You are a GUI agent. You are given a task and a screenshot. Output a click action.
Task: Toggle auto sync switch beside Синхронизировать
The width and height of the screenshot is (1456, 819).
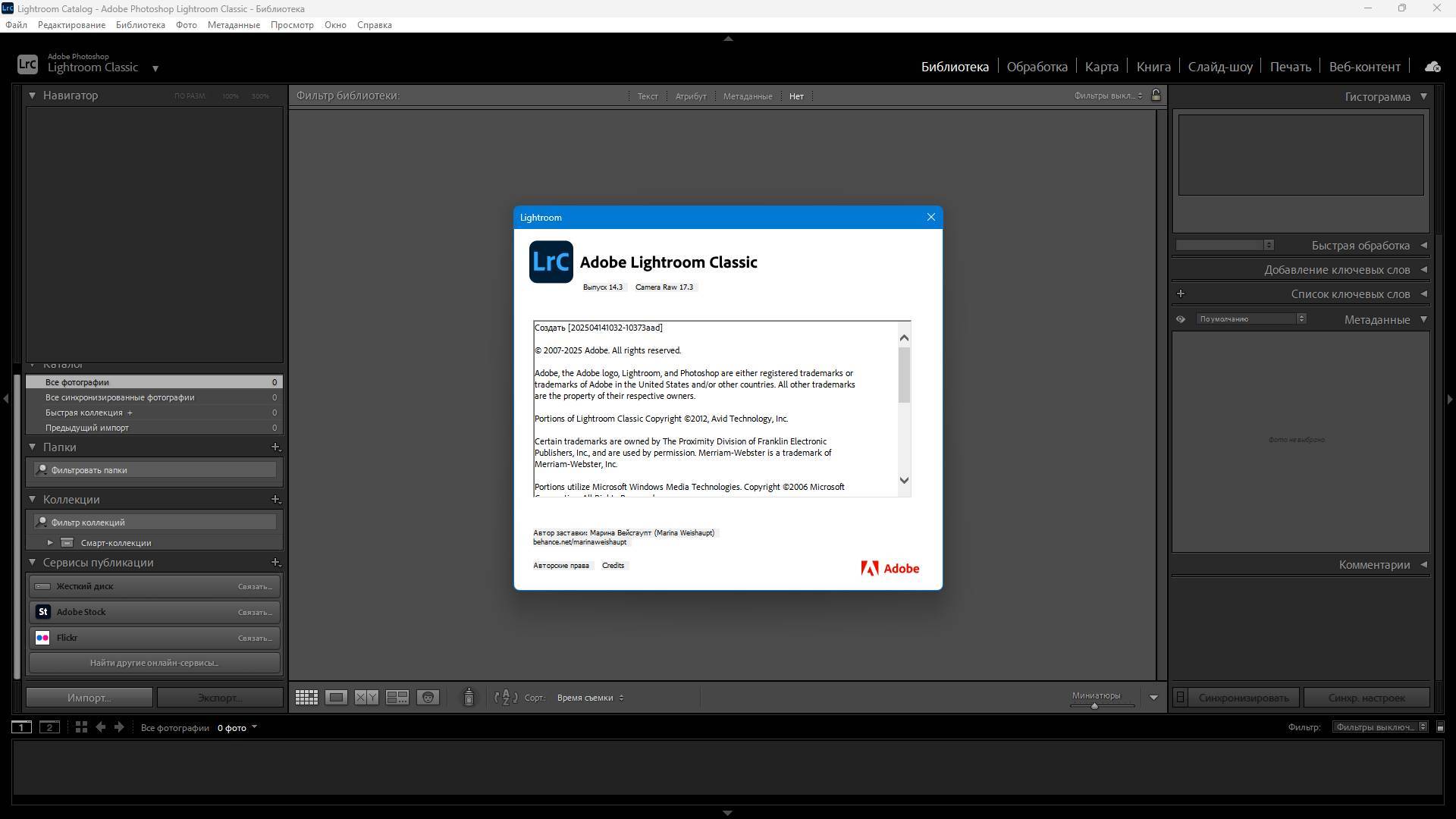(1180, 698)
